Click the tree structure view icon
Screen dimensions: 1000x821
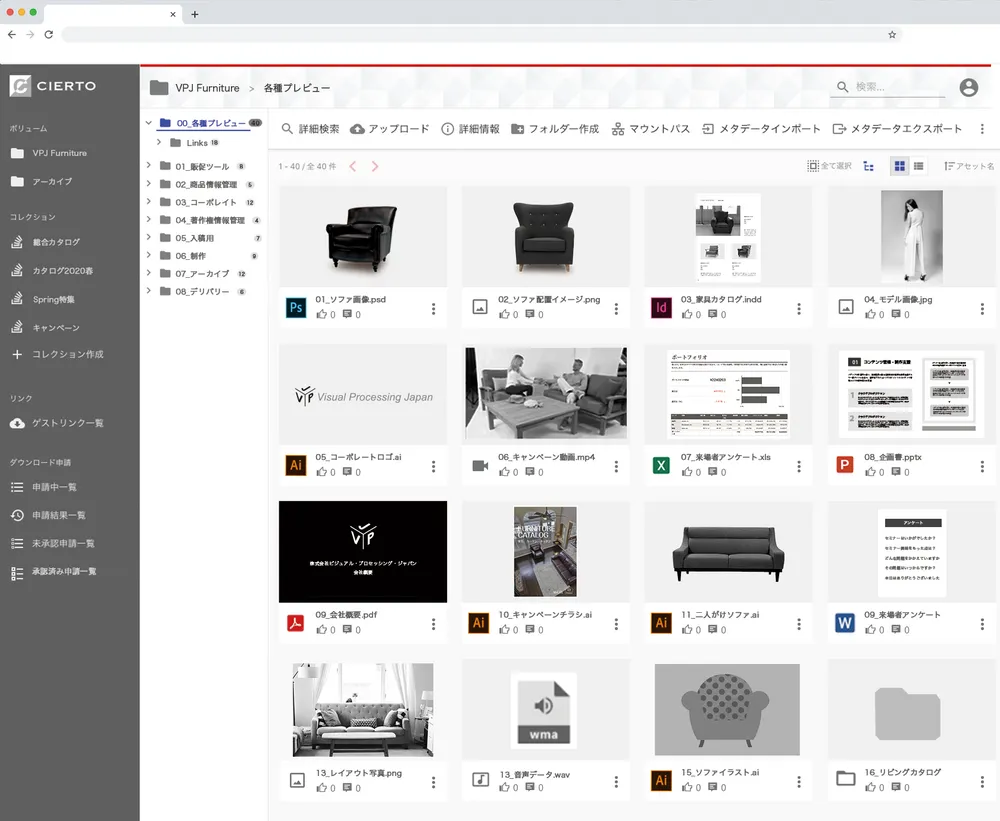pos(868,166)
